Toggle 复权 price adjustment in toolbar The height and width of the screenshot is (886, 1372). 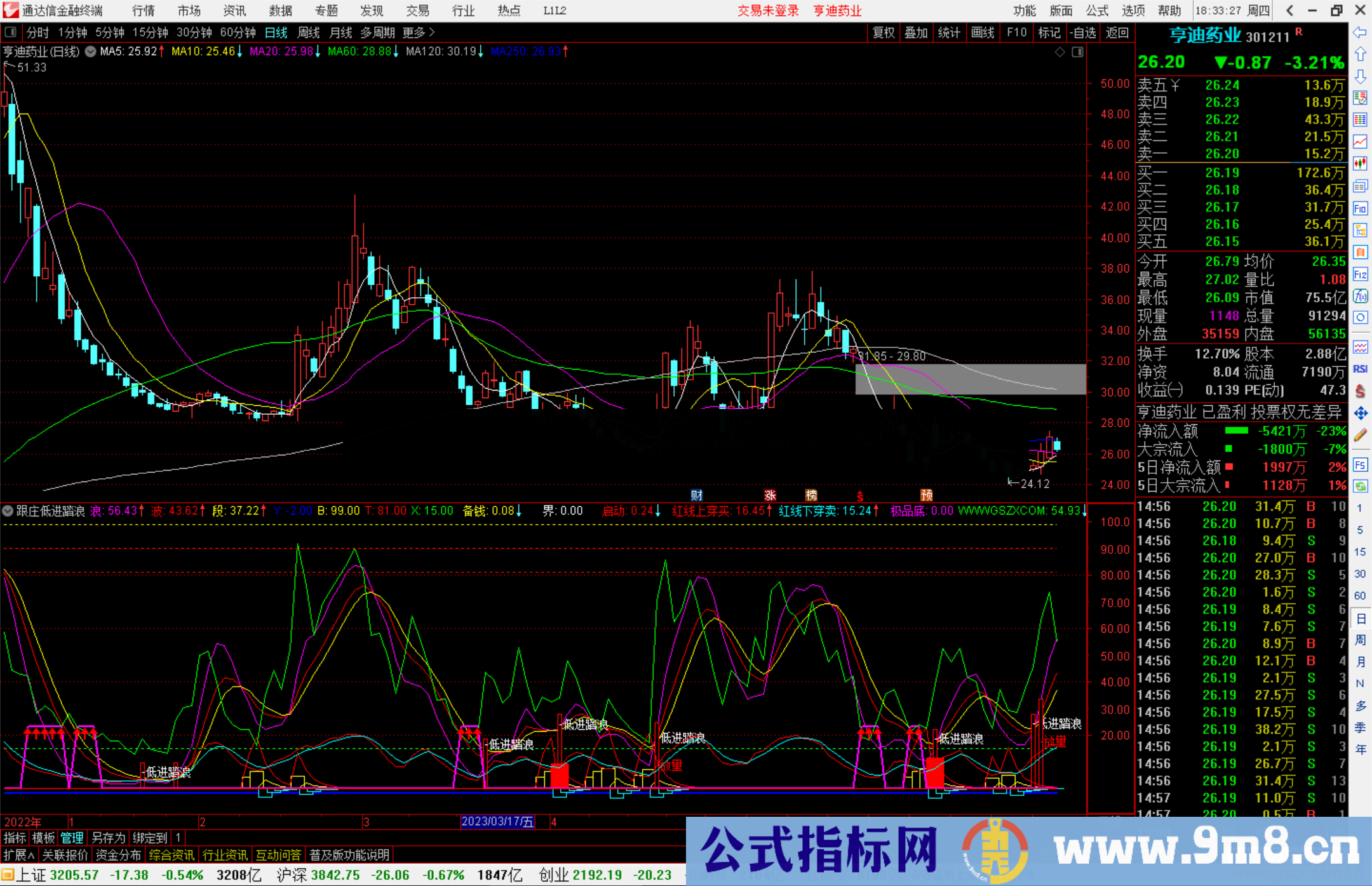point(884,32)
